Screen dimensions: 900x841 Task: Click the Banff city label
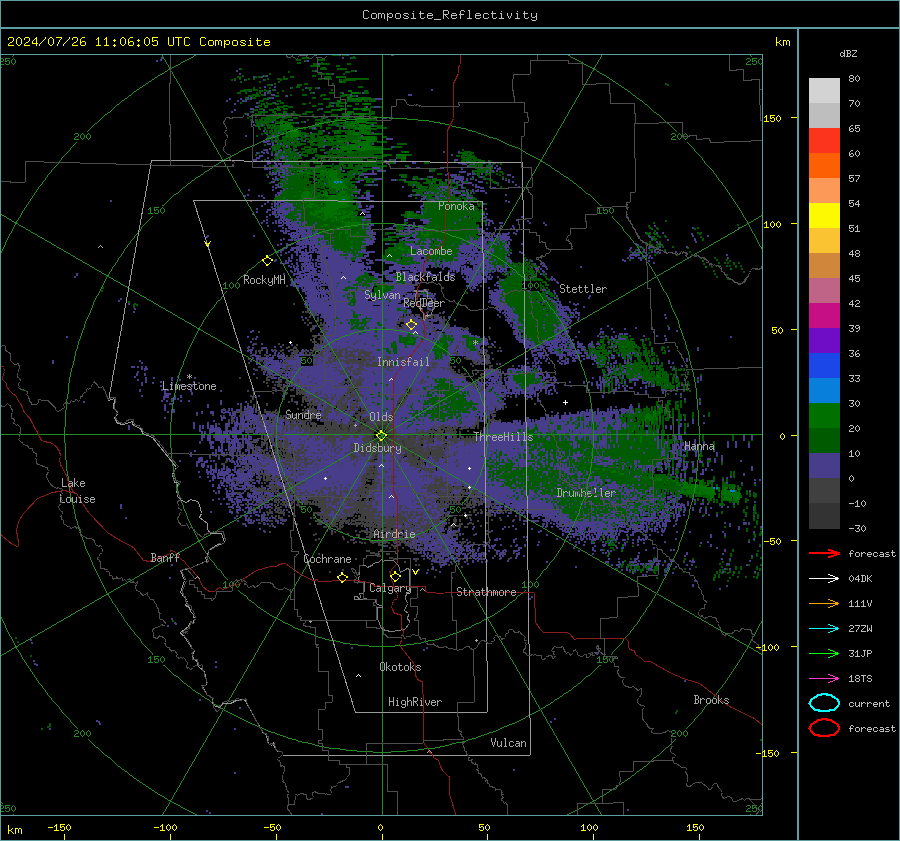165,557
